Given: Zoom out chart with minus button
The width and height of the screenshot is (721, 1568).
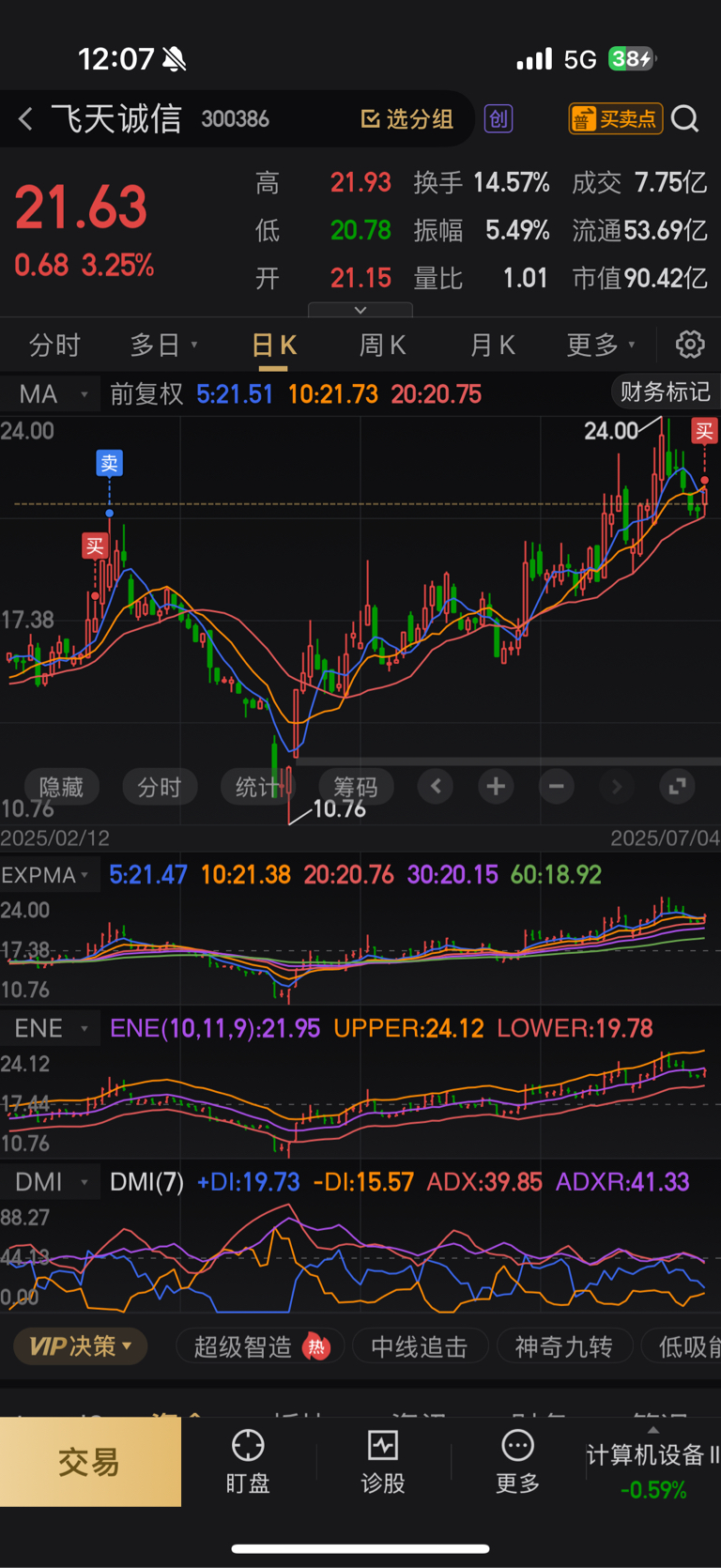Looking at the screenshot, I should pos(556,786).
